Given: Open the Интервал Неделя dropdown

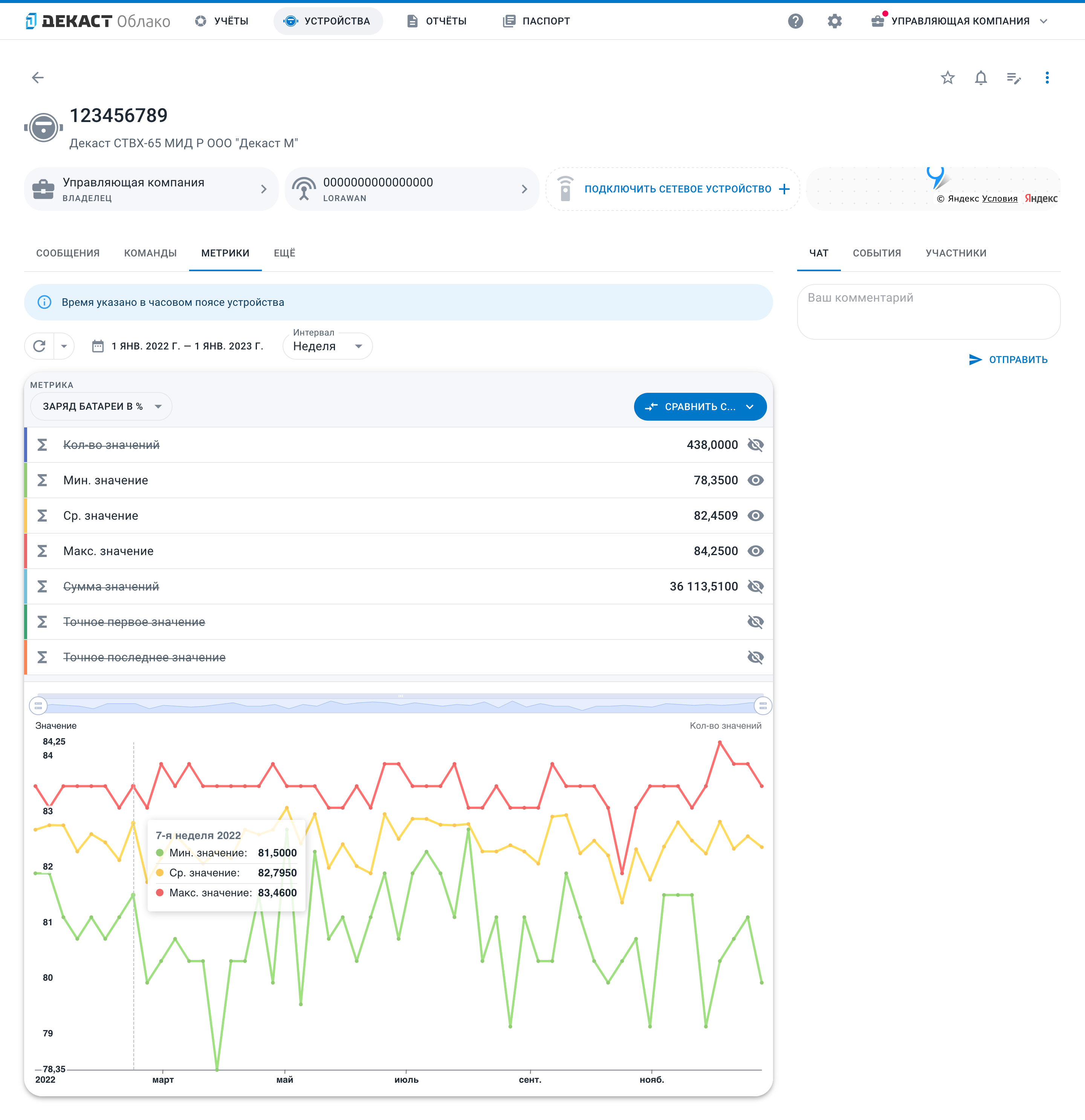Looking at the screenshot, I should point(327,346).
